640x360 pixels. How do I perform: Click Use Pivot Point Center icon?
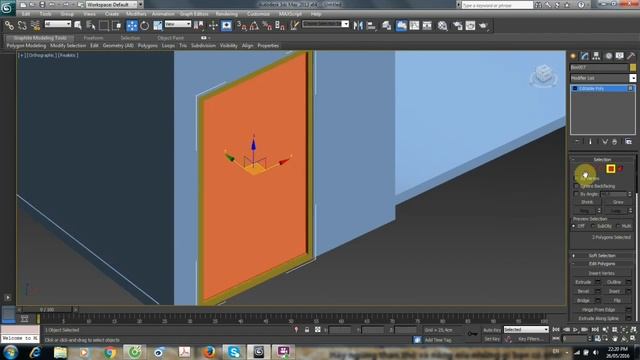pos(199,26)
